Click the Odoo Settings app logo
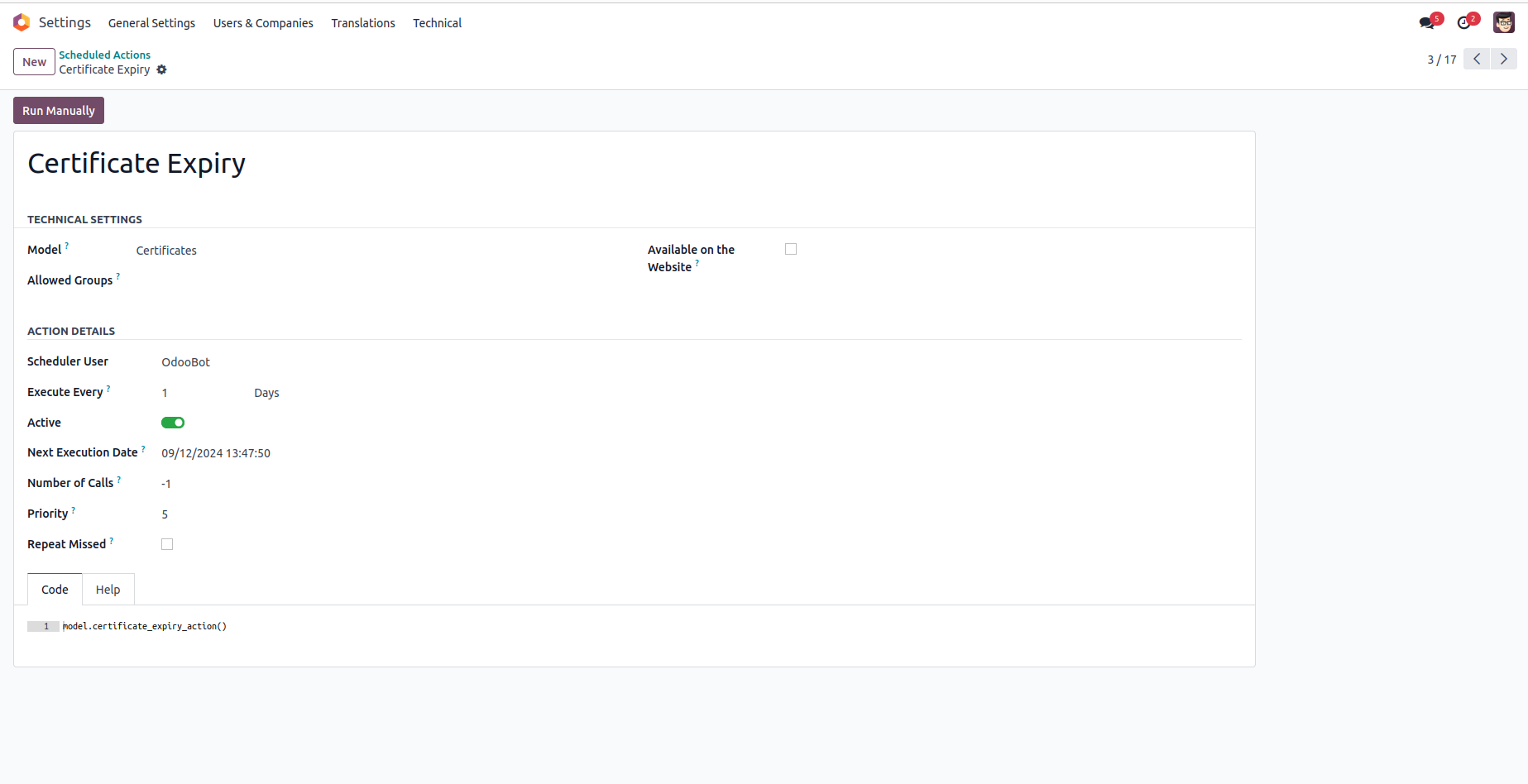The height and width of the screenshot is (784, 1528). click(x=22, y=22)
